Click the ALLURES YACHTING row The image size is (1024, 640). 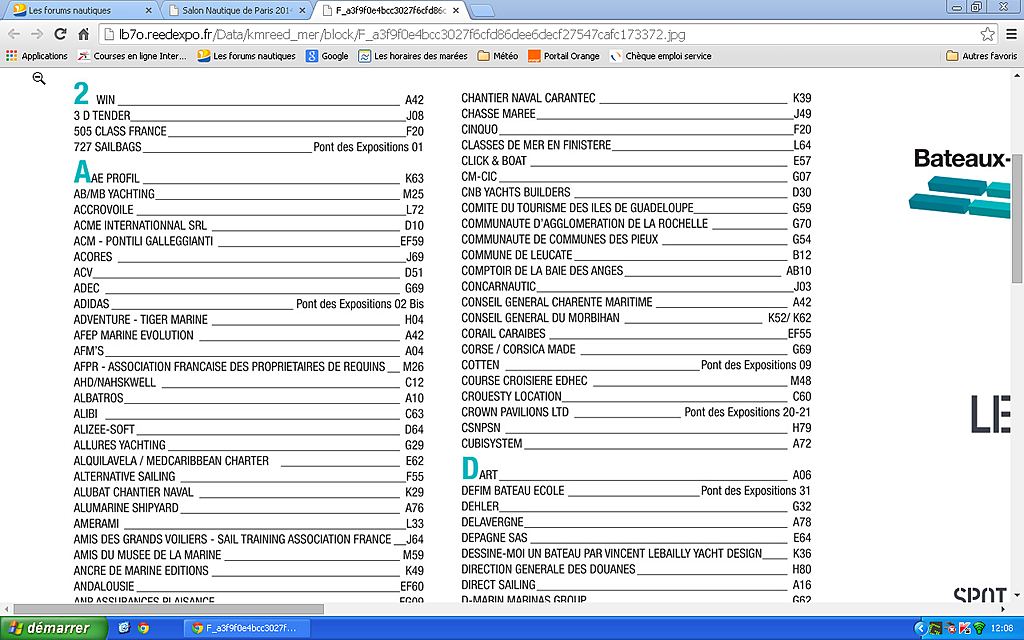248,445
